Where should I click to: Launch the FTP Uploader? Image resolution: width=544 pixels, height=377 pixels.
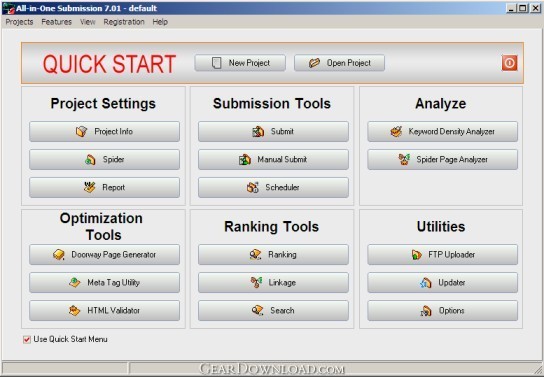tap(443, 255)
